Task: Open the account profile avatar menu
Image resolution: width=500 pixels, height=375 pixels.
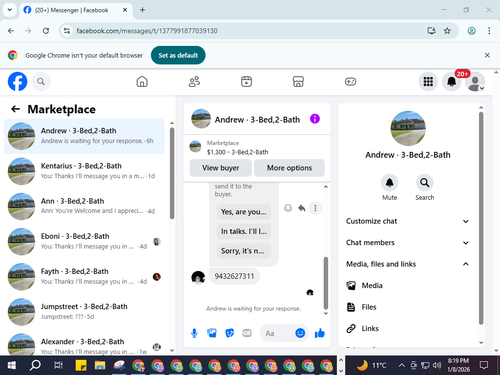Action: (x=475, y=81)
